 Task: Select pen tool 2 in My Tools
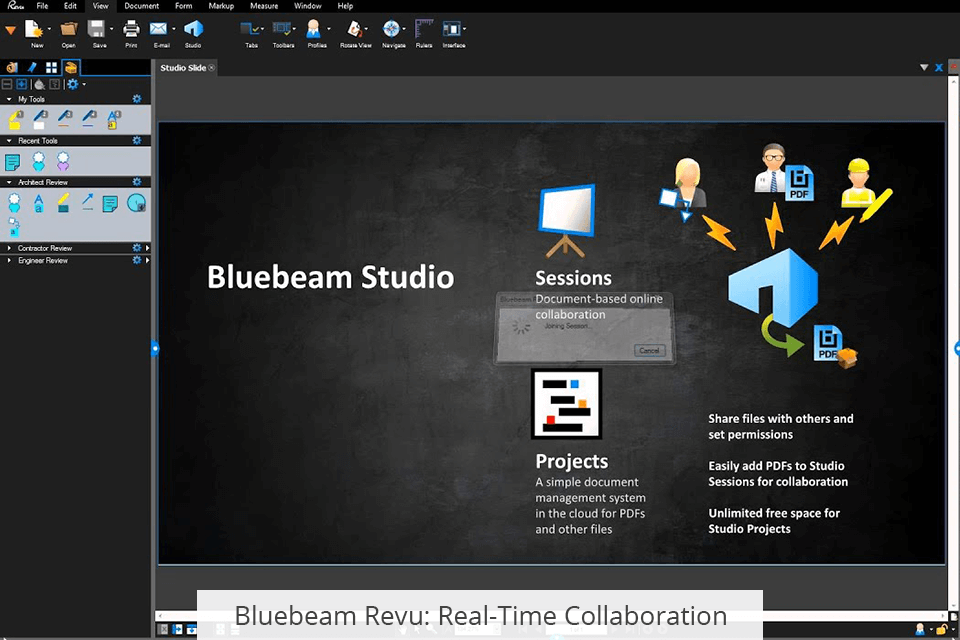click(40, 119)
